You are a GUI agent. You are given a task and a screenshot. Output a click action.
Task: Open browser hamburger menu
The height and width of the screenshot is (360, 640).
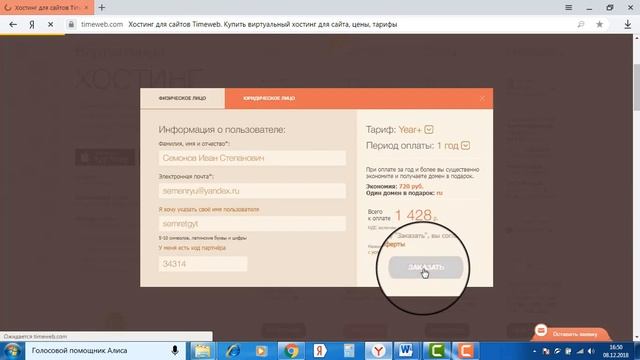tap(568, 7)
